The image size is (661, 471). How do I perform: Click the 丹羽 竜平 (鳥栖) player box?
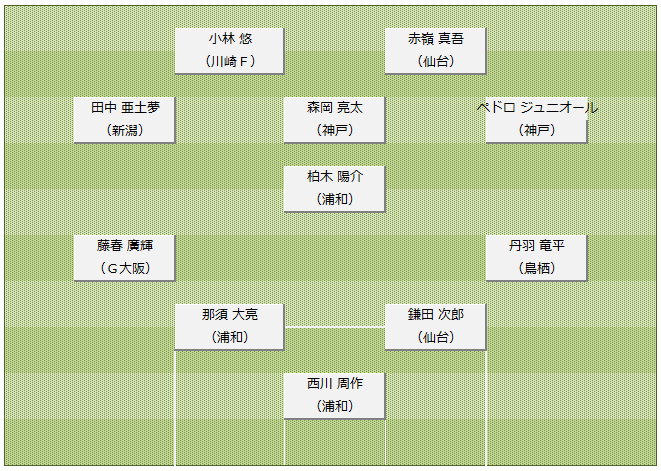pos(536,258)
